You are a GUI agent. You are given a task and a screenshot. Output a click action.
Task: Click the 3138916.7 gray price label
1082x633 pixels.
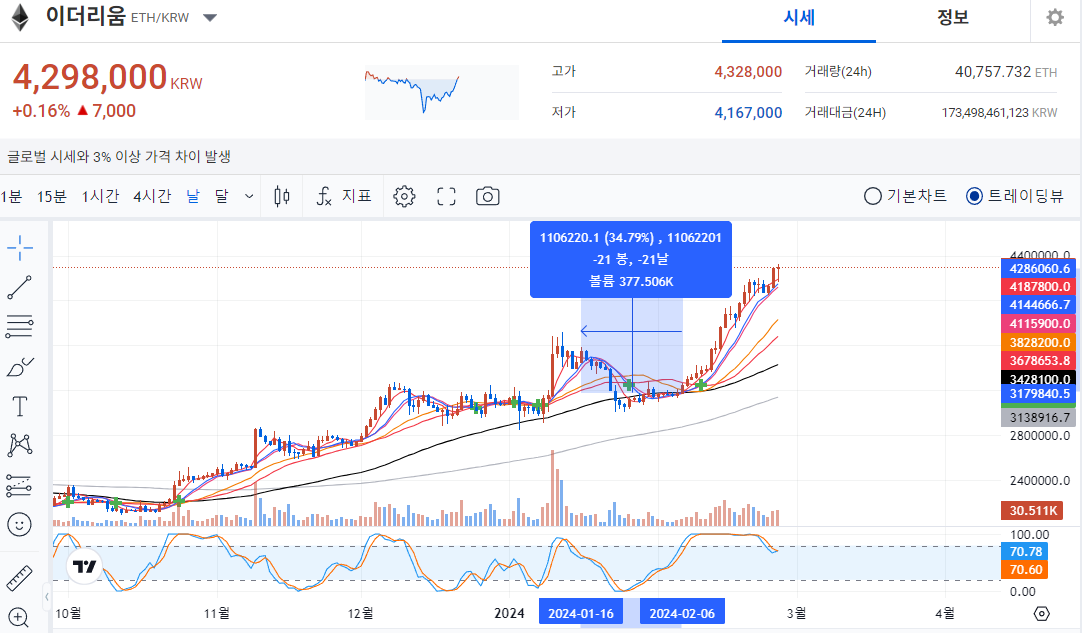1039,418
